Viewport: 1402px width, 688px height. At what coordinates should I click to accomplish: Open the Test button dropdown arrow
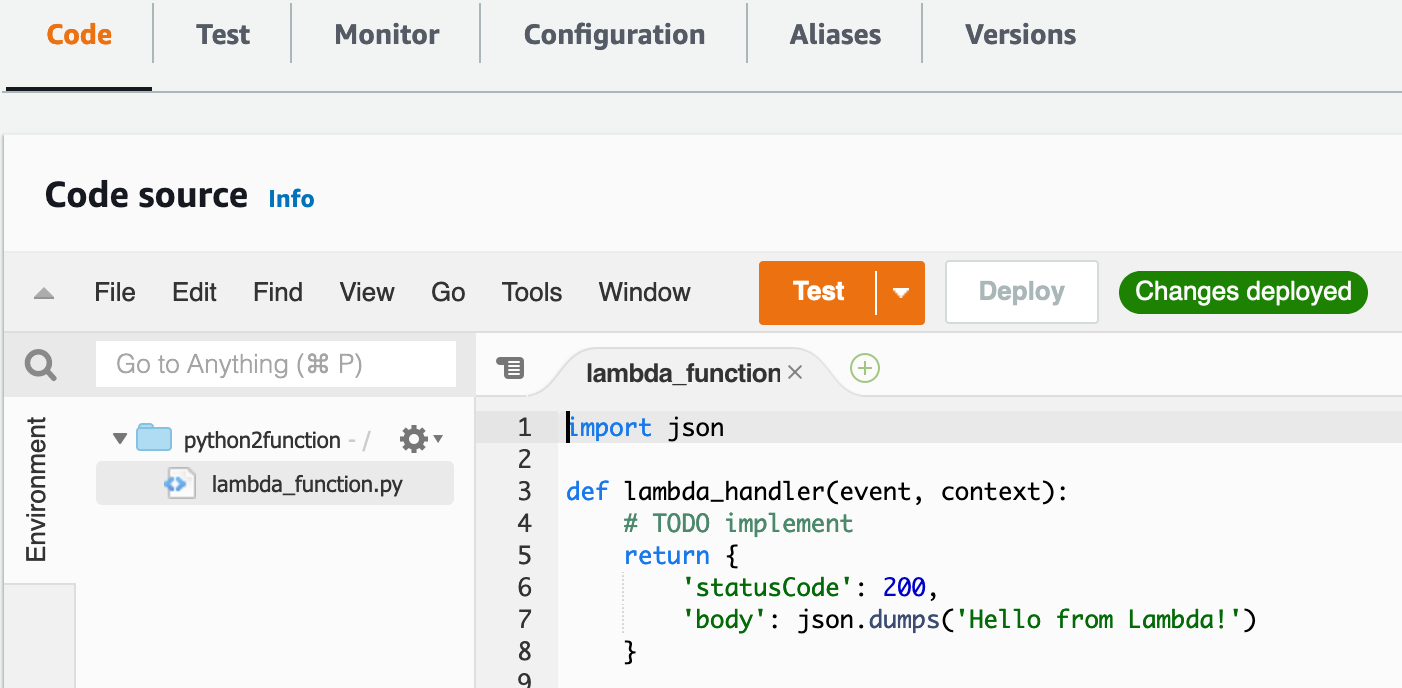tap(900, 293)
